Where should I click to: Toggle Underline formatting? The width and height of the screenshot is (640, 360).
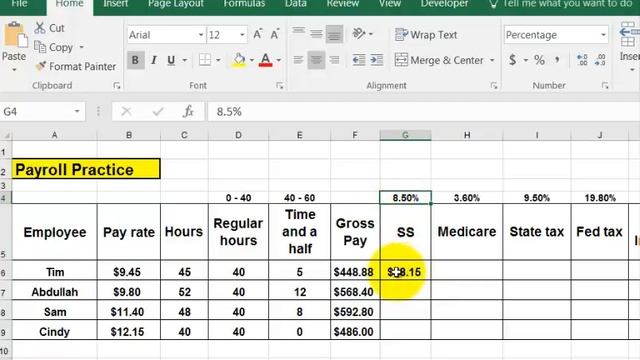click(171, 60)
